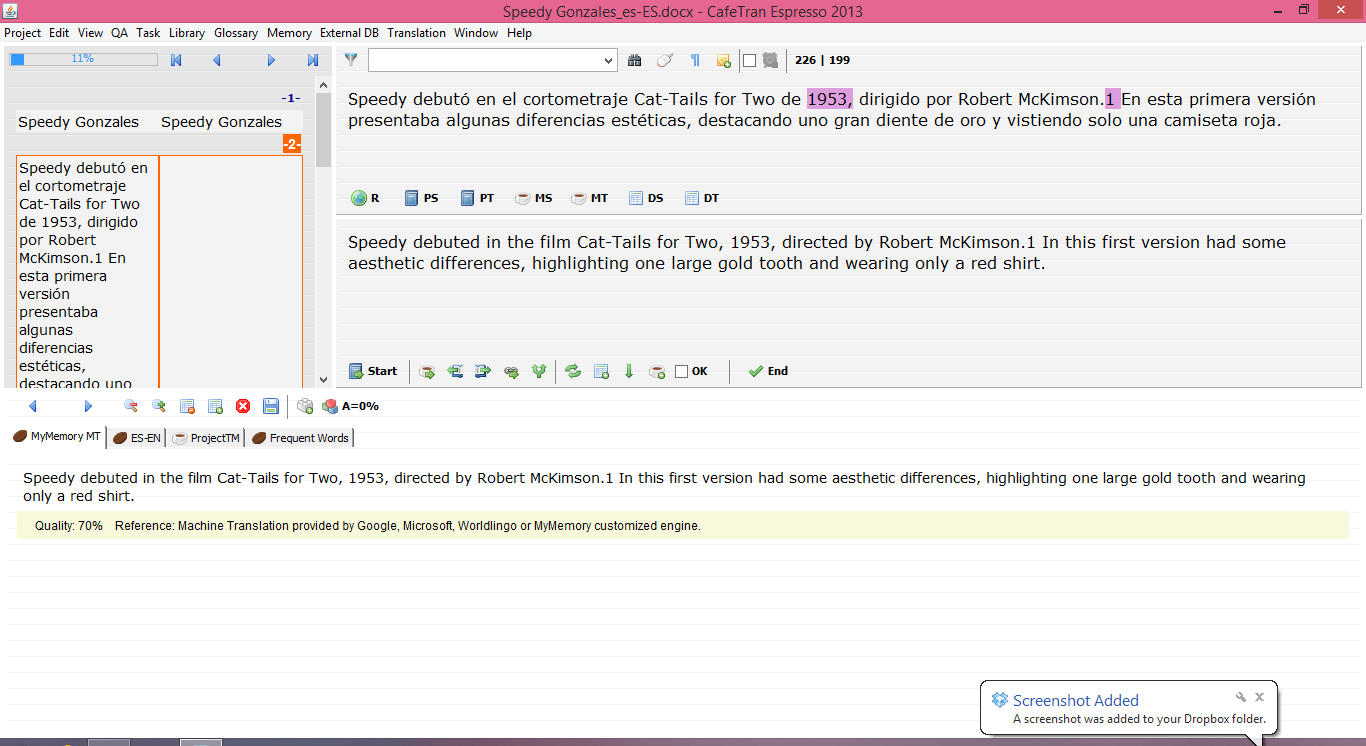
Task: Click the green down arrow icon
Action: click(629, 371)
